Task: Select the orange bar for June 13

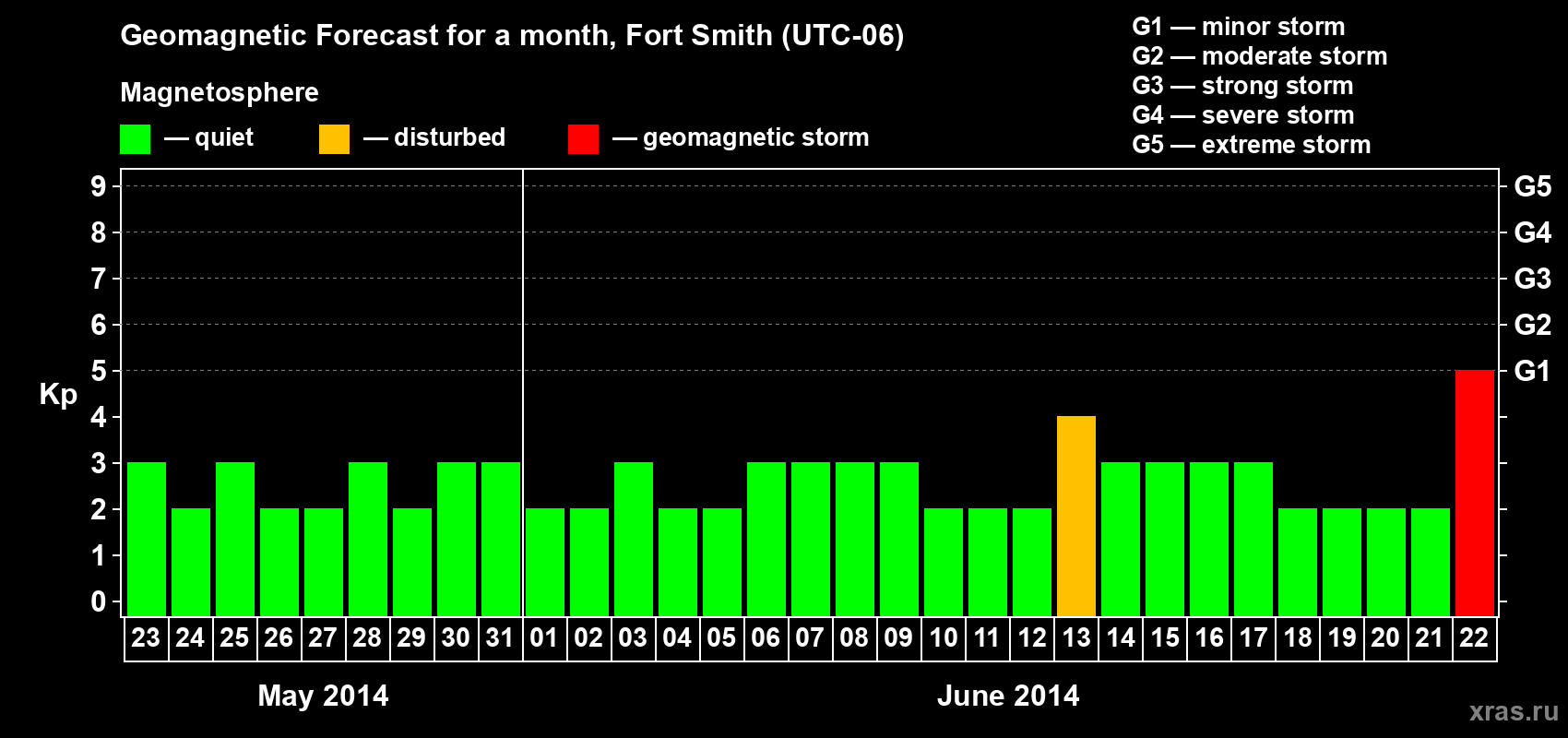Action: point(1075,516)
